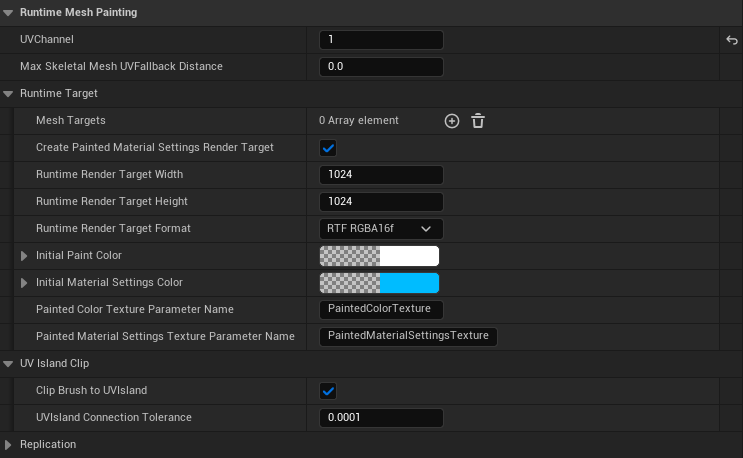743x458 pixels.
Task: Select the Clip Brush to UVIsland label
Action: (91, 390)
